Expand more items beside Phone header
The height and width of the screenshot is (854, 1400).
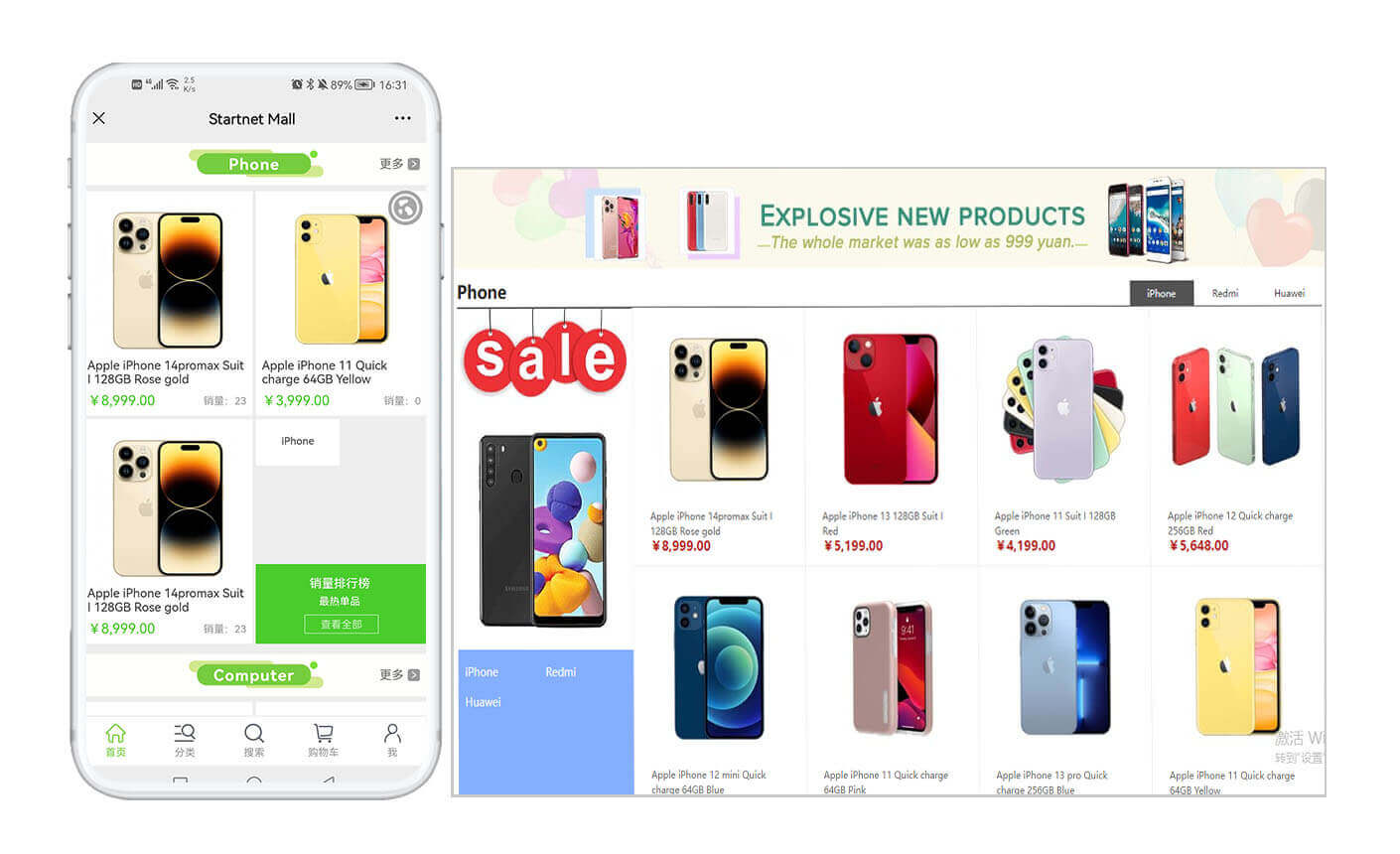click(399, 164)
